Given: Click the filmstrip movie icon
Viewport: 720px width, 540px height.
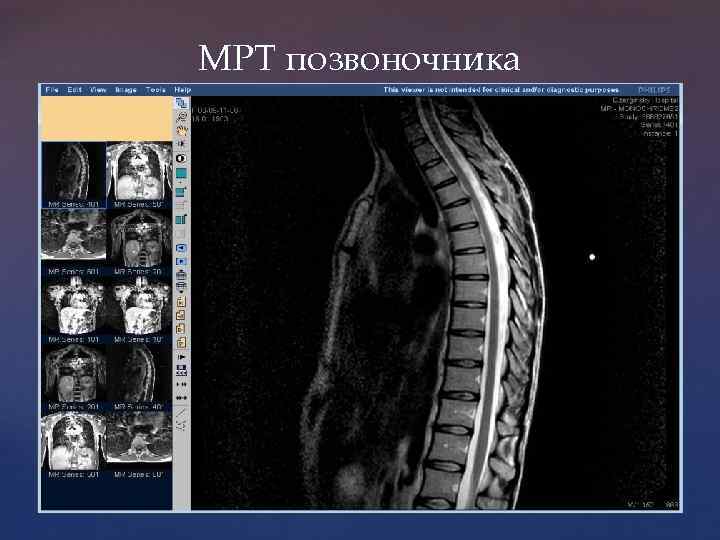Looking at the screenshot, I should tap(181, 370).
